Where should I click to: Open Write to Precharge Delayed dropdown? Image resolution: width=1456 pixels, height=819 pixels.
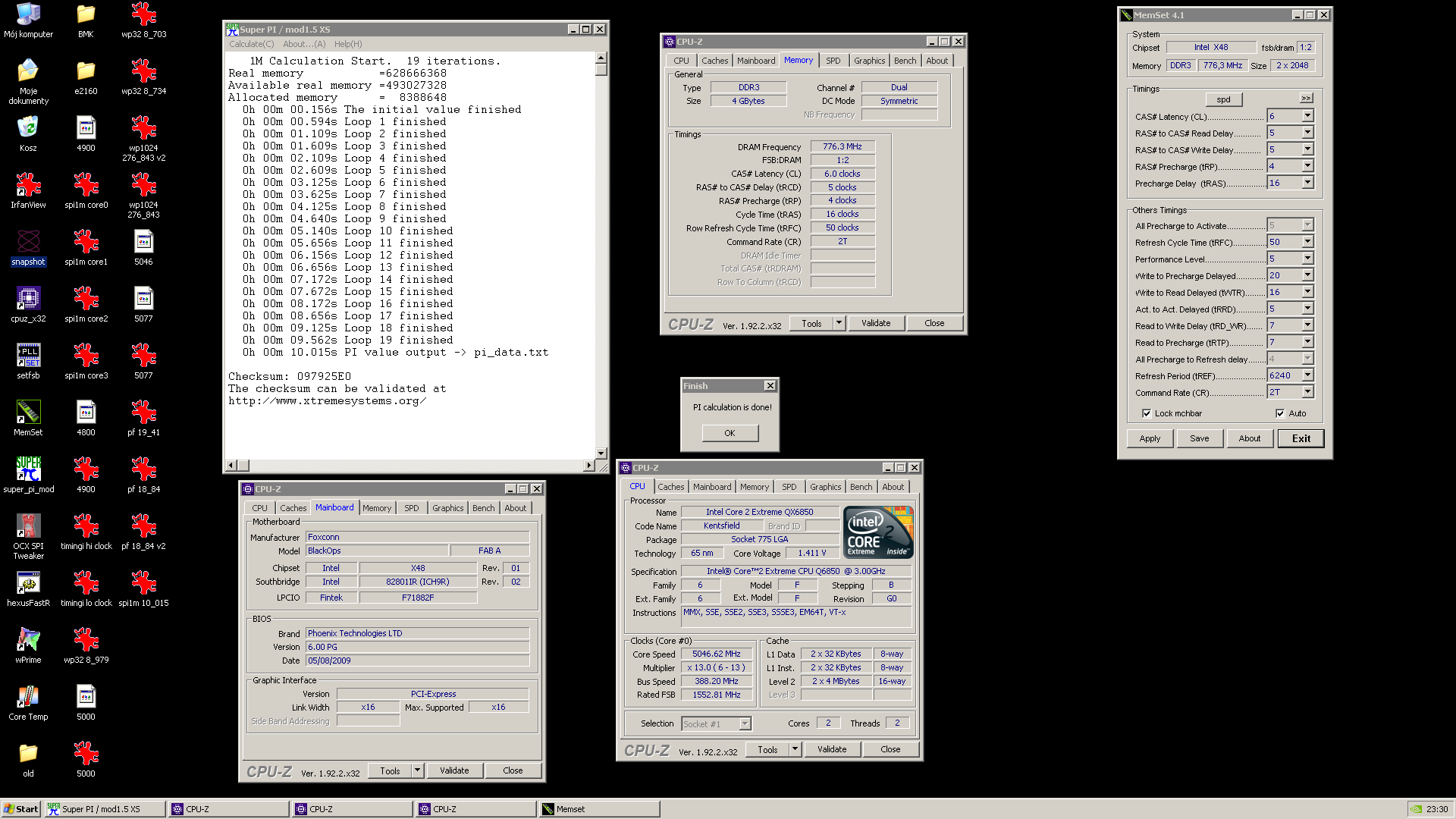(x=1307, y=275)
